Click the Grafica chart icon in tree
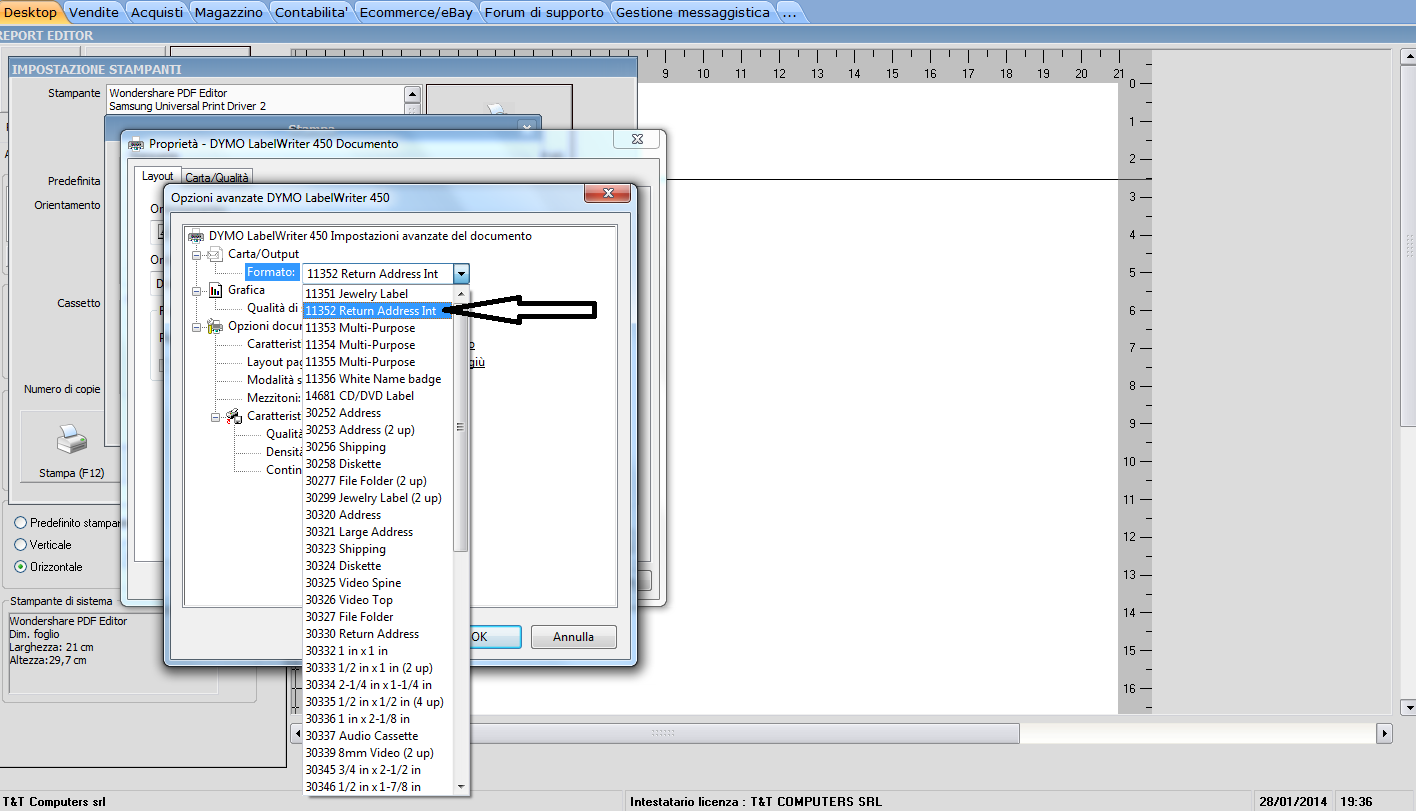The height and width of the screenshot is (811, 1416). coord(215,290)
